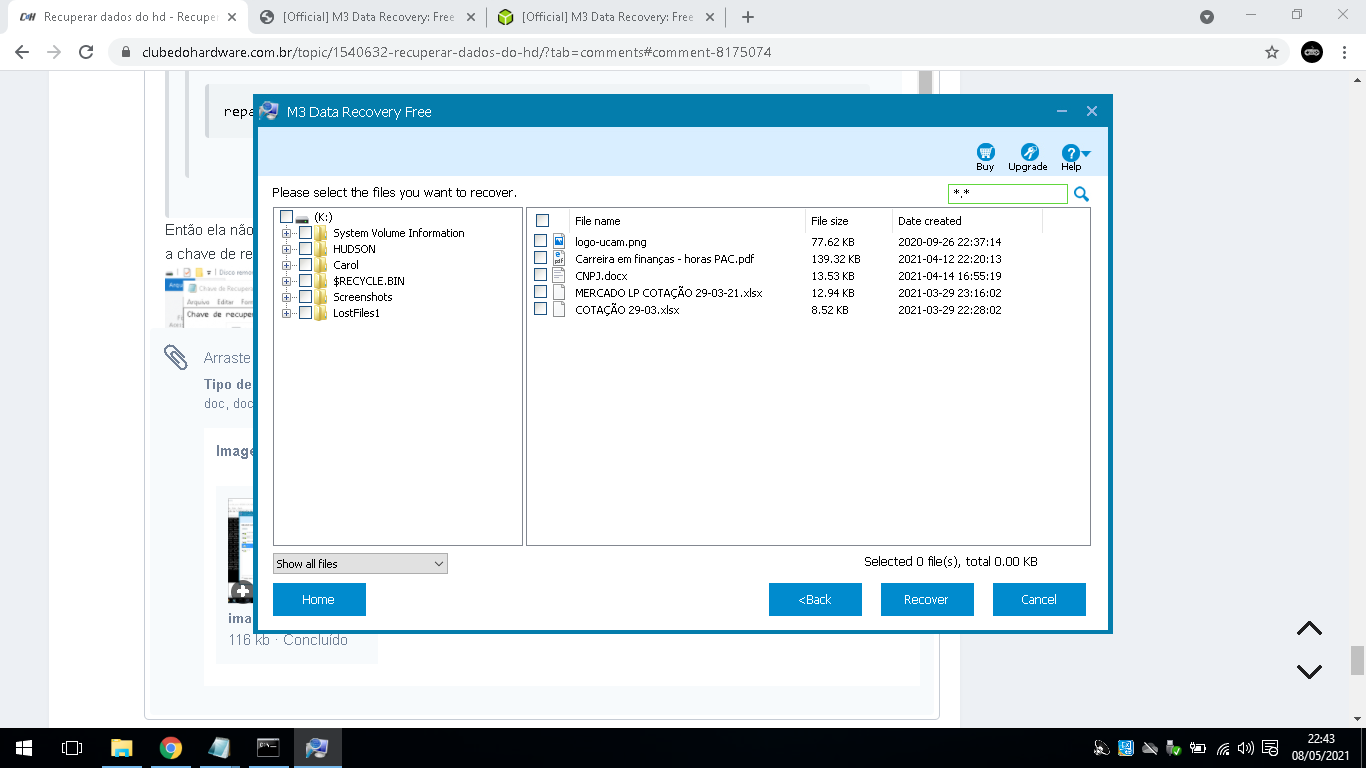Expand the $RECYCLE.BIN folder node

coord(287,281)
